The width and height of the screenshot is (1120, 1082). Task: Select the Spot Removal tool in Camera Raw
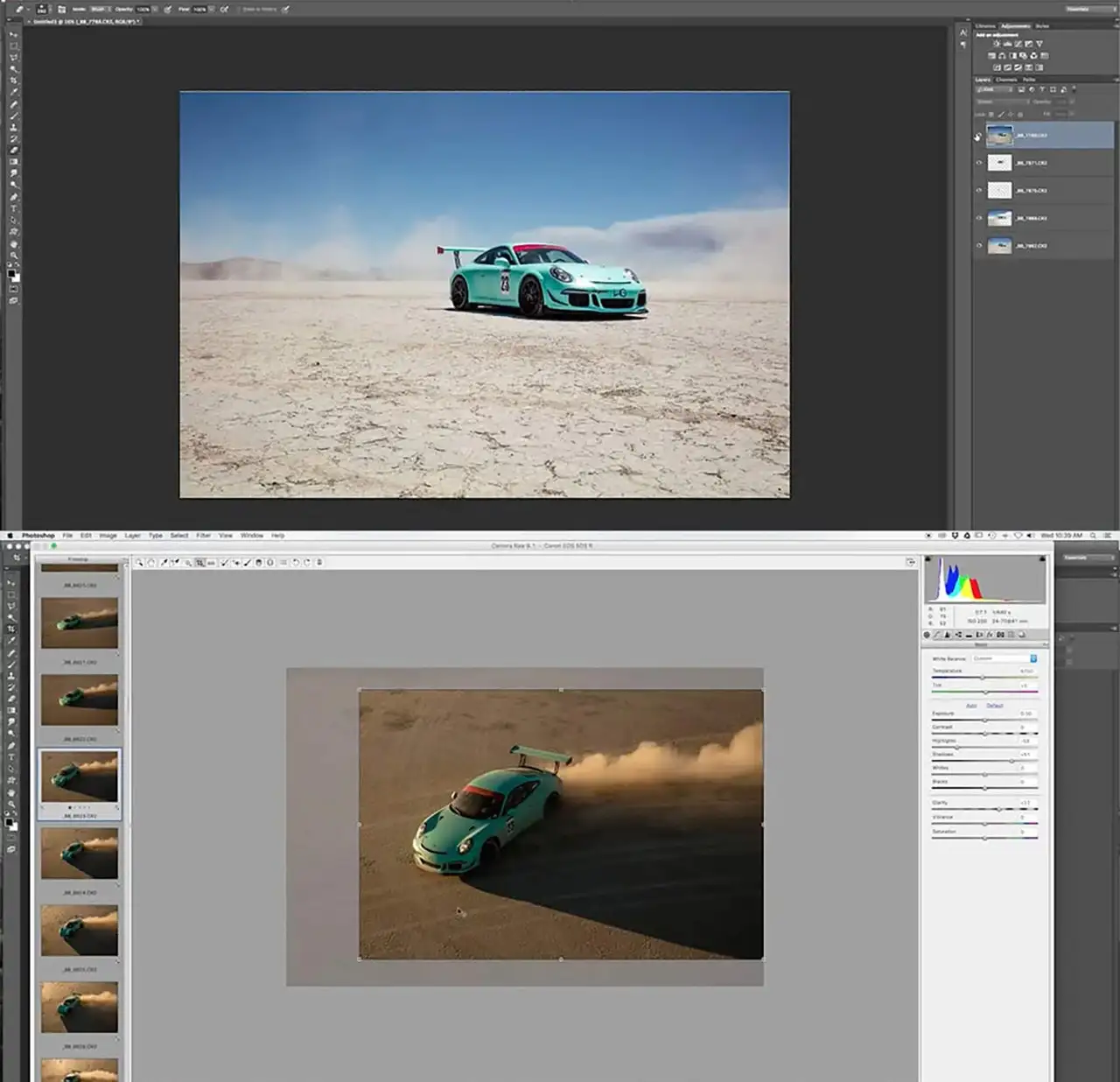[224, 563]
